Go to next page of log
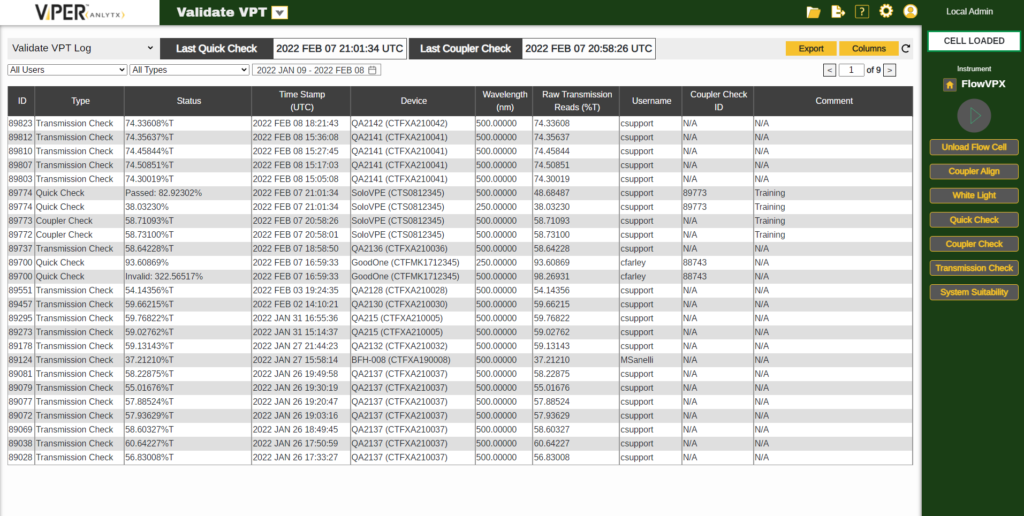 click(x=890, y=70)
